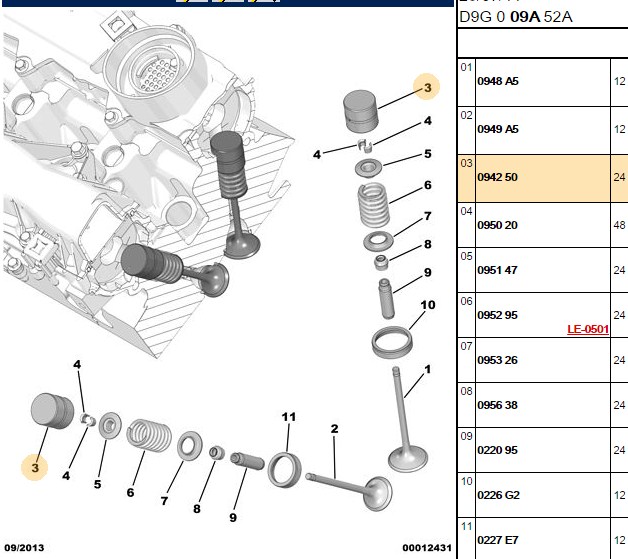This screenshot has height=559, width=628.
Task: Click quantity 12 in the 0948 A5 row
Action: point(619,81)
